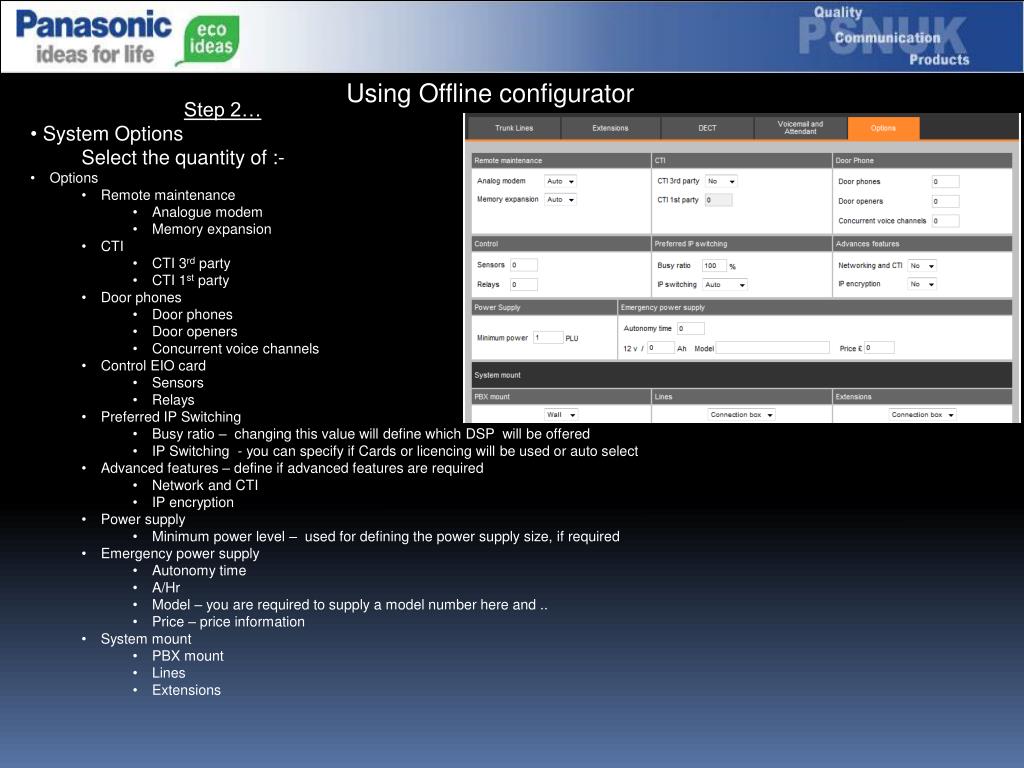
Task: Click the Minimum power PLU field
Action: [548, 337]
